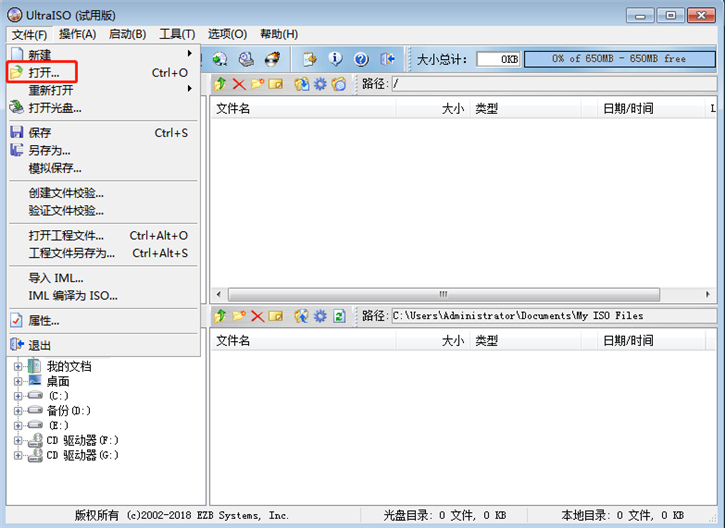Image resolution: width=725 pixels, height=528 pixels.
Task: Choose 打开光盘... menu item
Action: pyautogui.click(x=103, y=108)
